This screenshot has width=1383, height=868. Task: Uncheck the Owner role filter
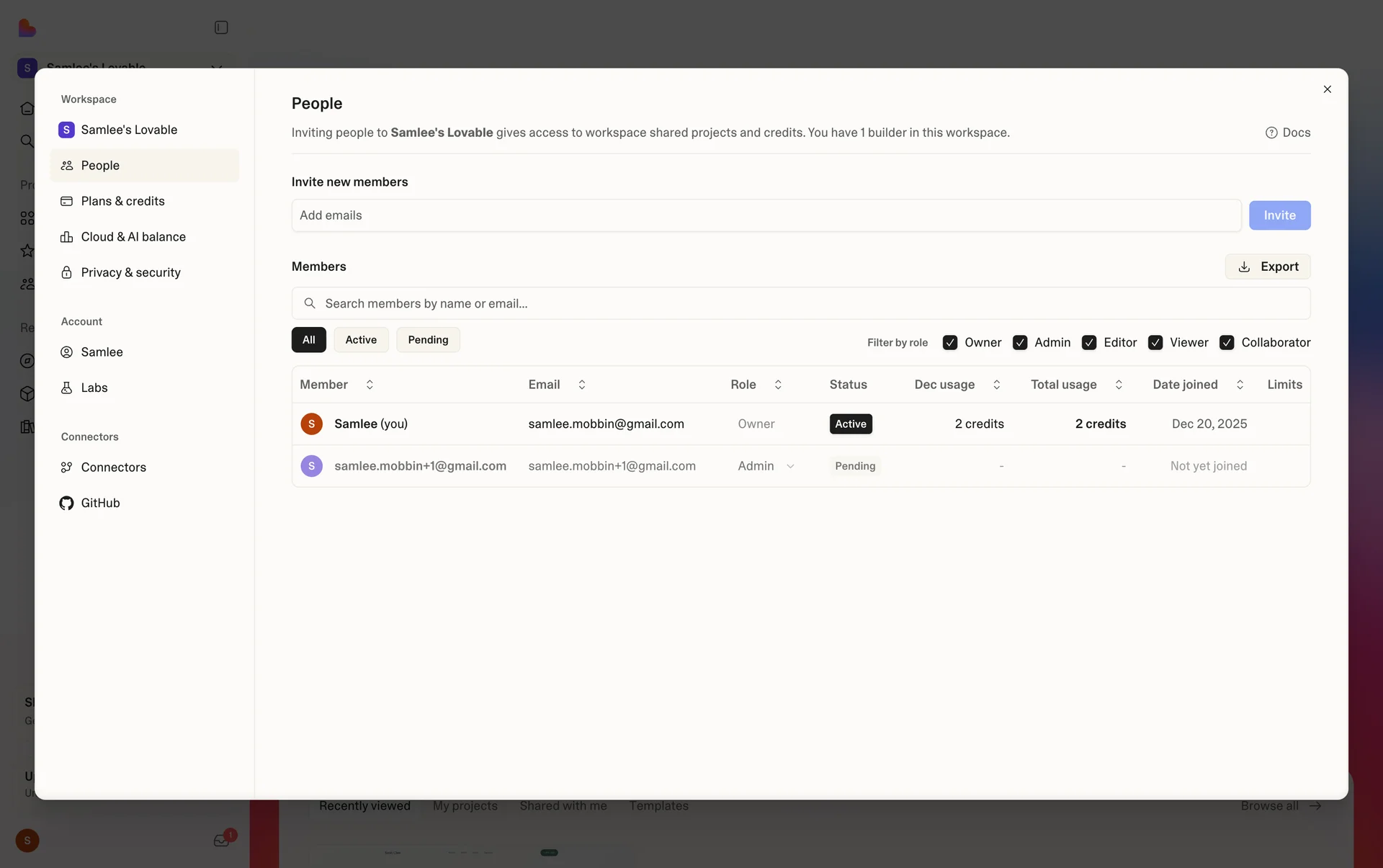coord(949,342)
